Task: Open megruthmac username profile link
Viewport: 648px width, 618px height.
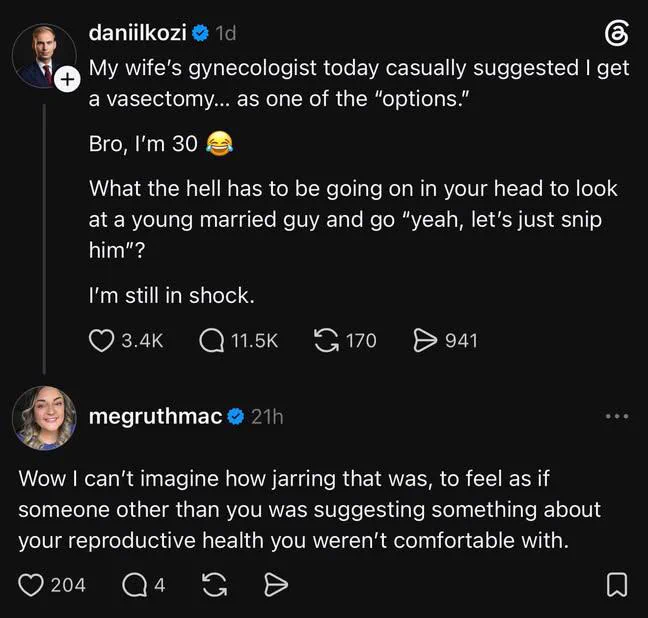Action: coord(155,416)
